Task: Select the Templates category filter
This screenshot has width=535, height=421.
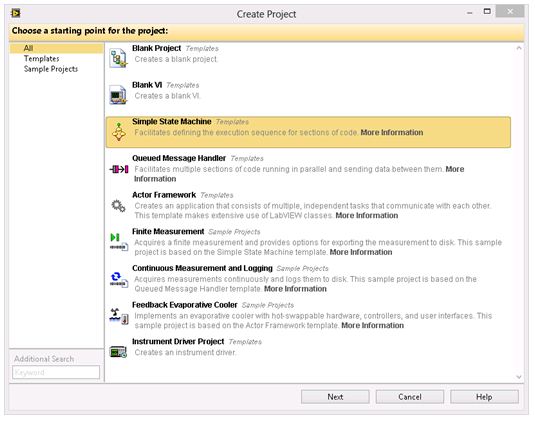Action: click(42, 59)
